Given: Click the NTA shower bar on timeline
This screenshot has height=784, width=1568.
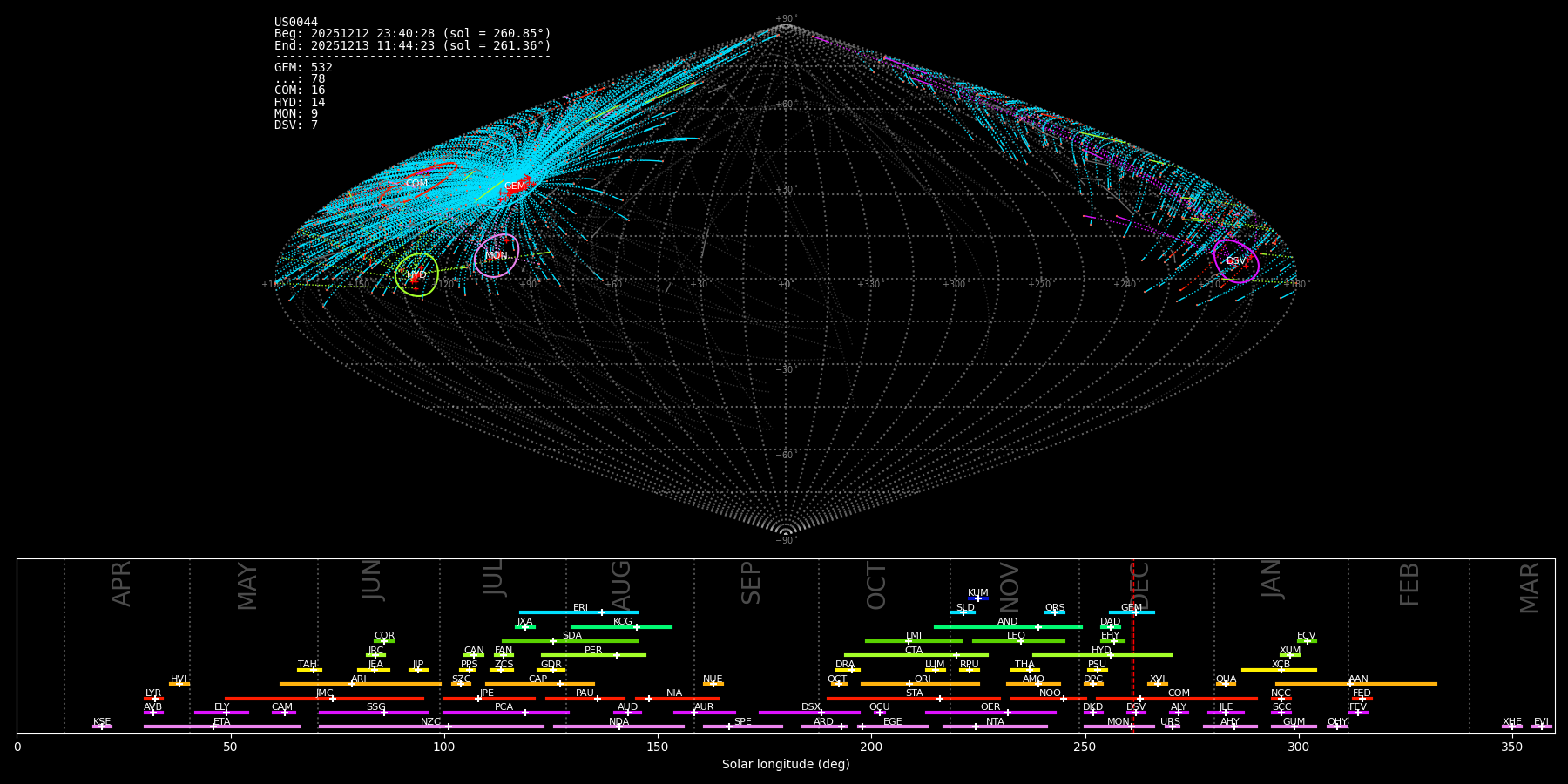Looking at the screenshot, I should coord(995,727).
